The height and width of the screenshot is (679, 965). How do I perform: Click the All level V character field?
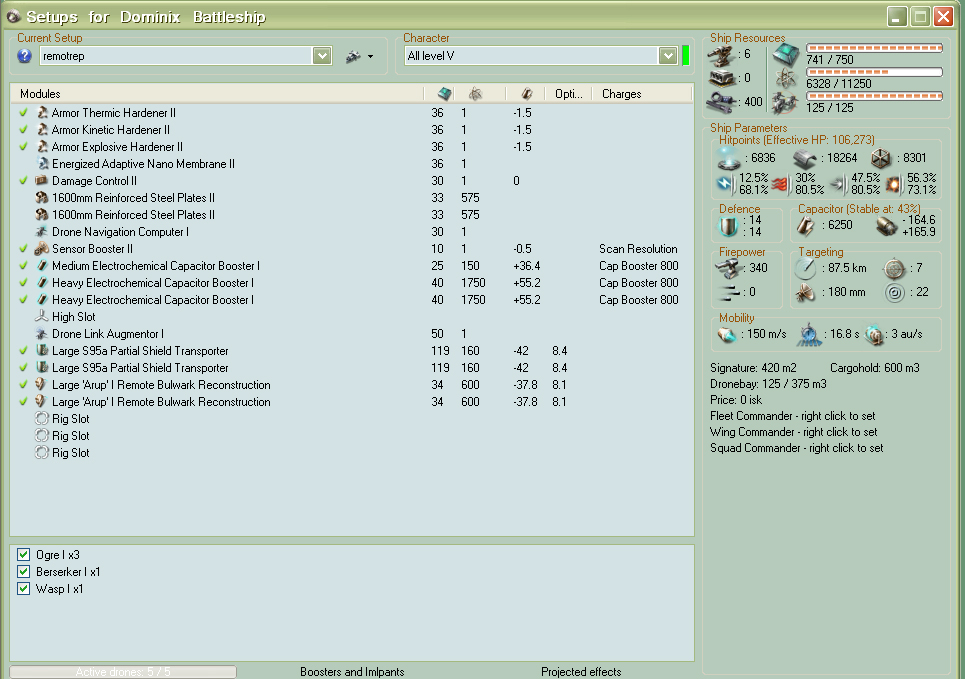(x=532, y=56)
